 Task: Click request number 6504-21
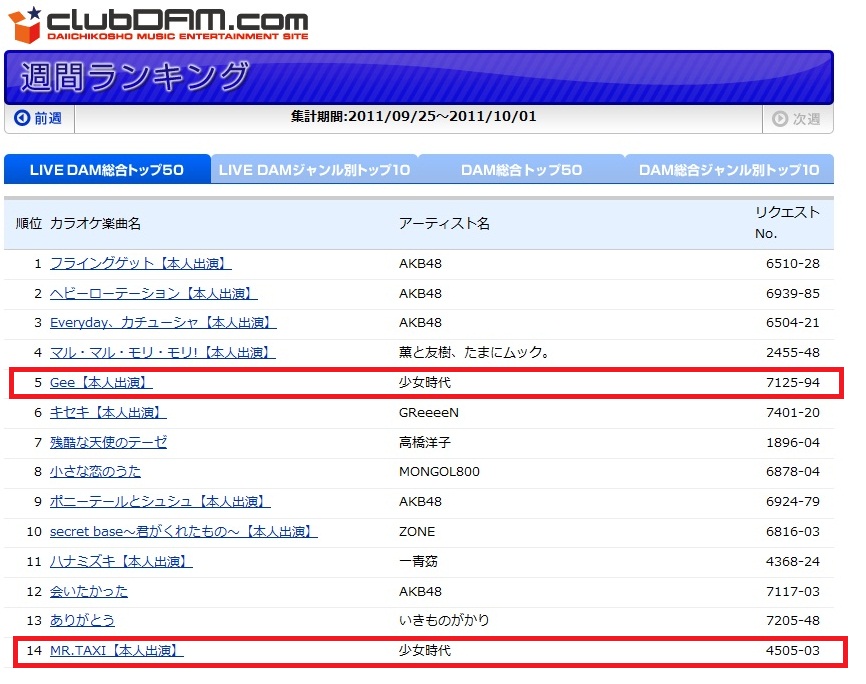[793, 323]
